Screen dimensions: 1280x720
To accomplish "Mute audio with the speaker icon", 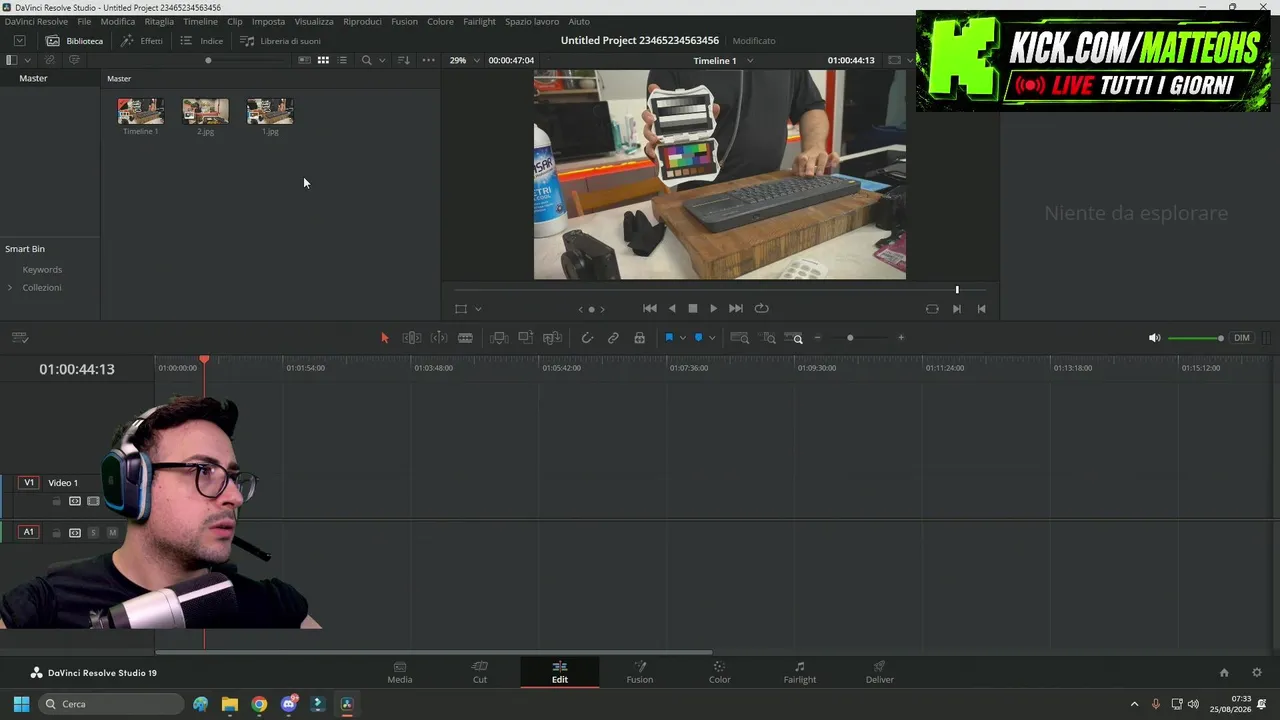I will tap(1154, 338).
